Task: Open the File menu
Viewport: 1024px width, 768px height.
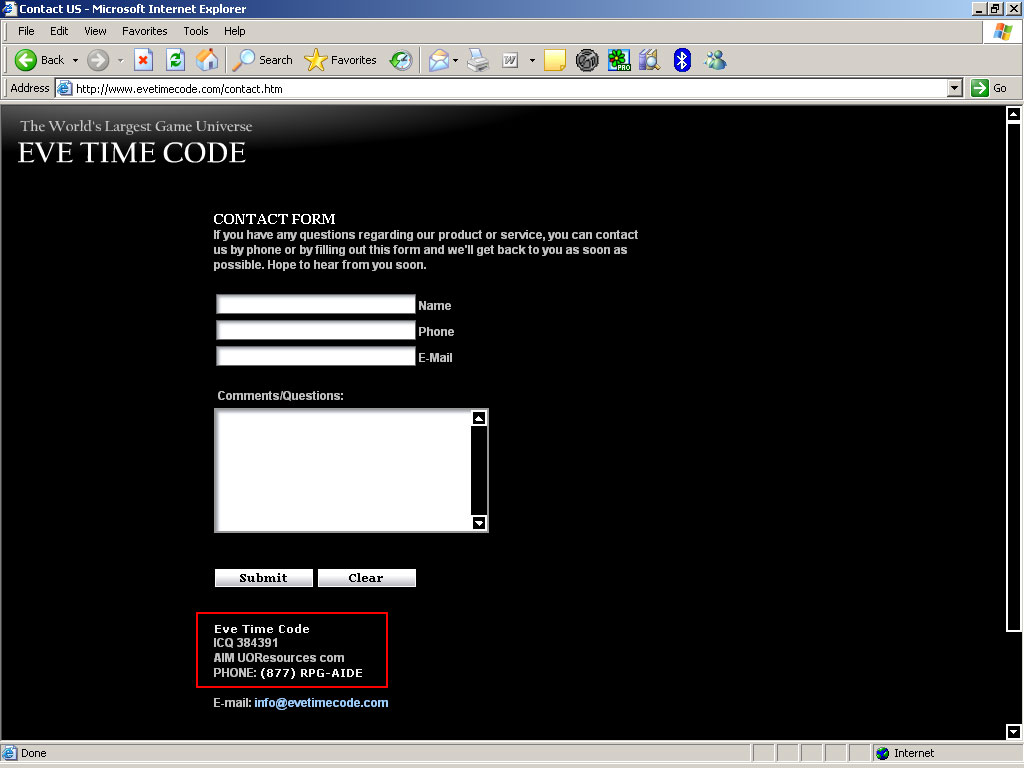Action: pyautogui.click(x=26, y=31)
